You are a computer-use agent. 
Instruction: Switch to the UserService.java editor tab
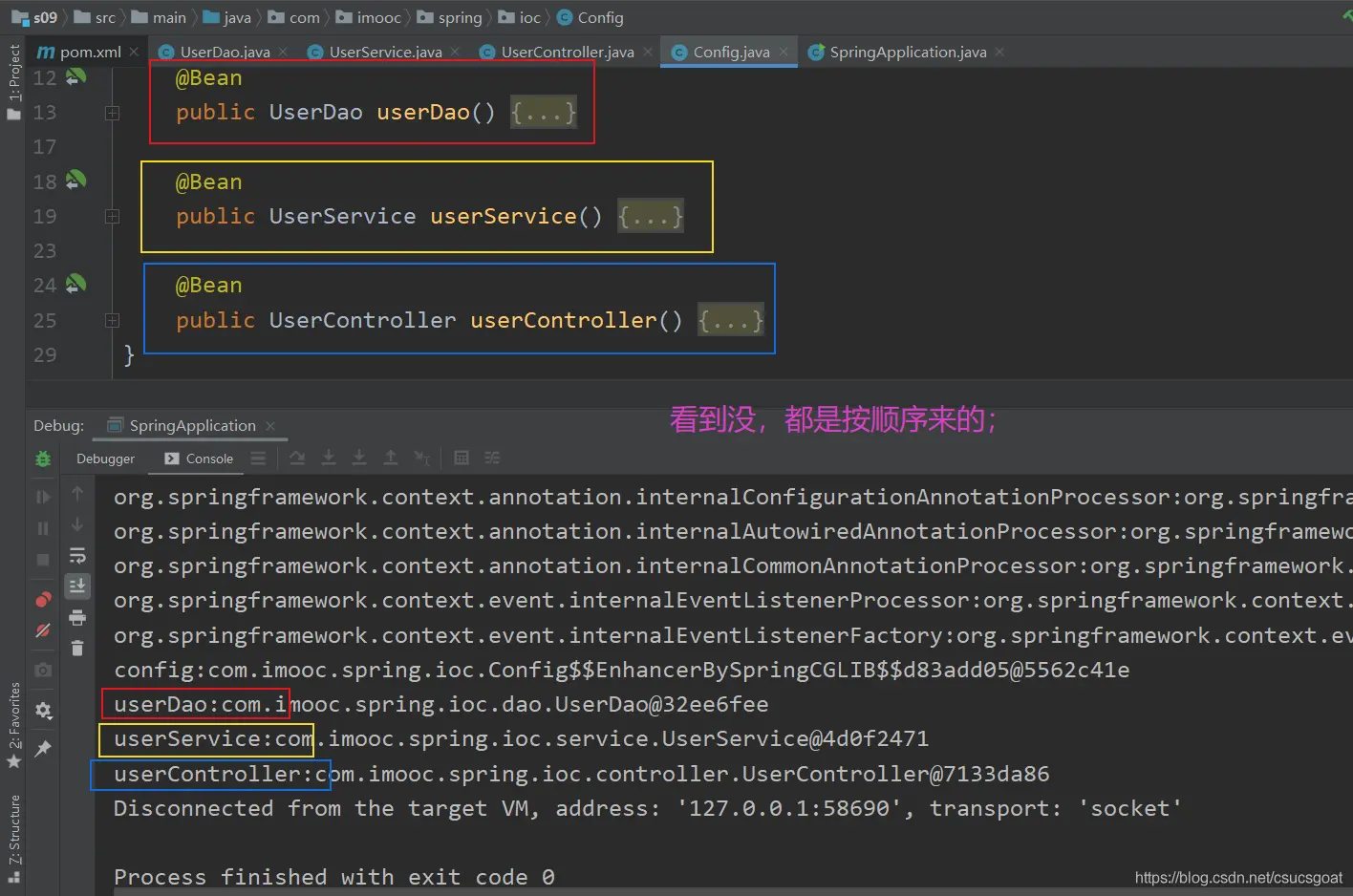point(384,52)
